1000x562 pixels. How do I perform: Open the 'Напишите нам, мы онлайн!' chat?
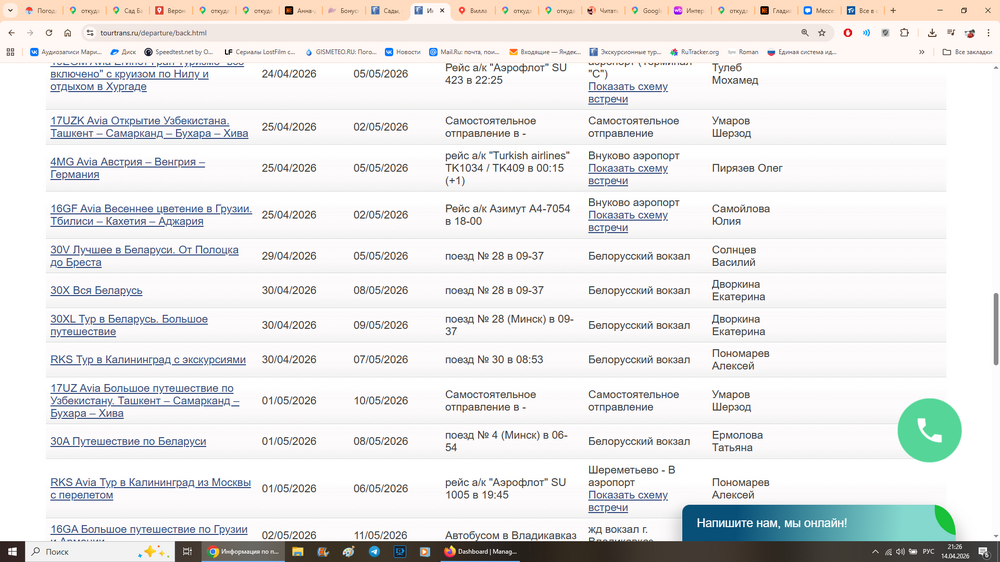771,523
